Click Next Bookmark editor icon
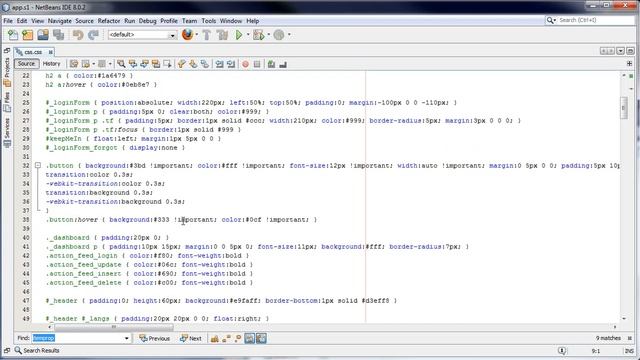This screenshot has width=640, height=360. point(193,64)
